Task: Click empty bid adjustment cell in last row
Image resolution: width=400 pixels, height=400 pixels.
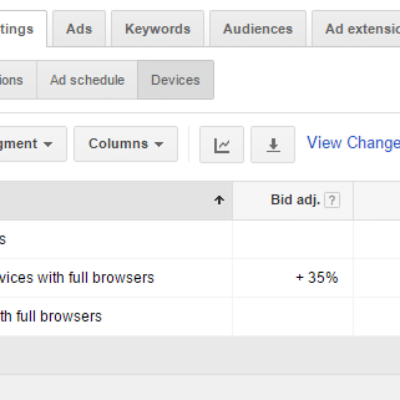Action: [293, 316]
